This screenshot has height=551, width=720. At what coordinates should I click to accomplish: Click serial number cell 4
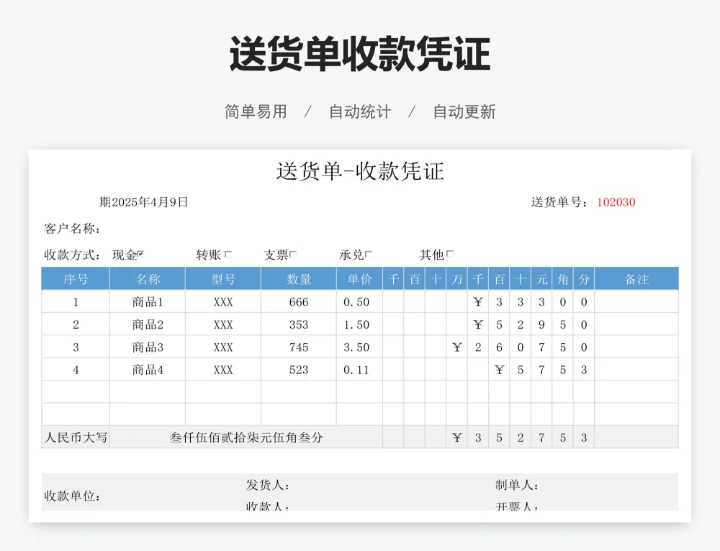75,370
